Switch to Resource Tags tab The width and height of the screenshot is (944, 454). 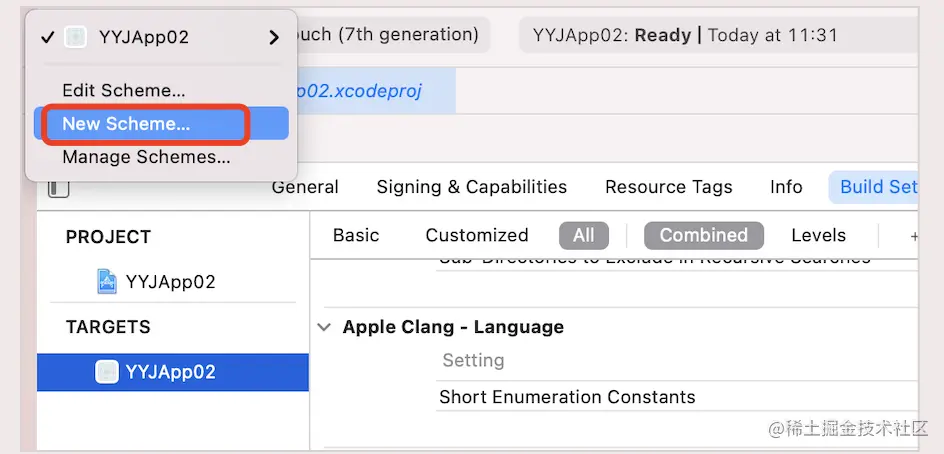point(668,187)
